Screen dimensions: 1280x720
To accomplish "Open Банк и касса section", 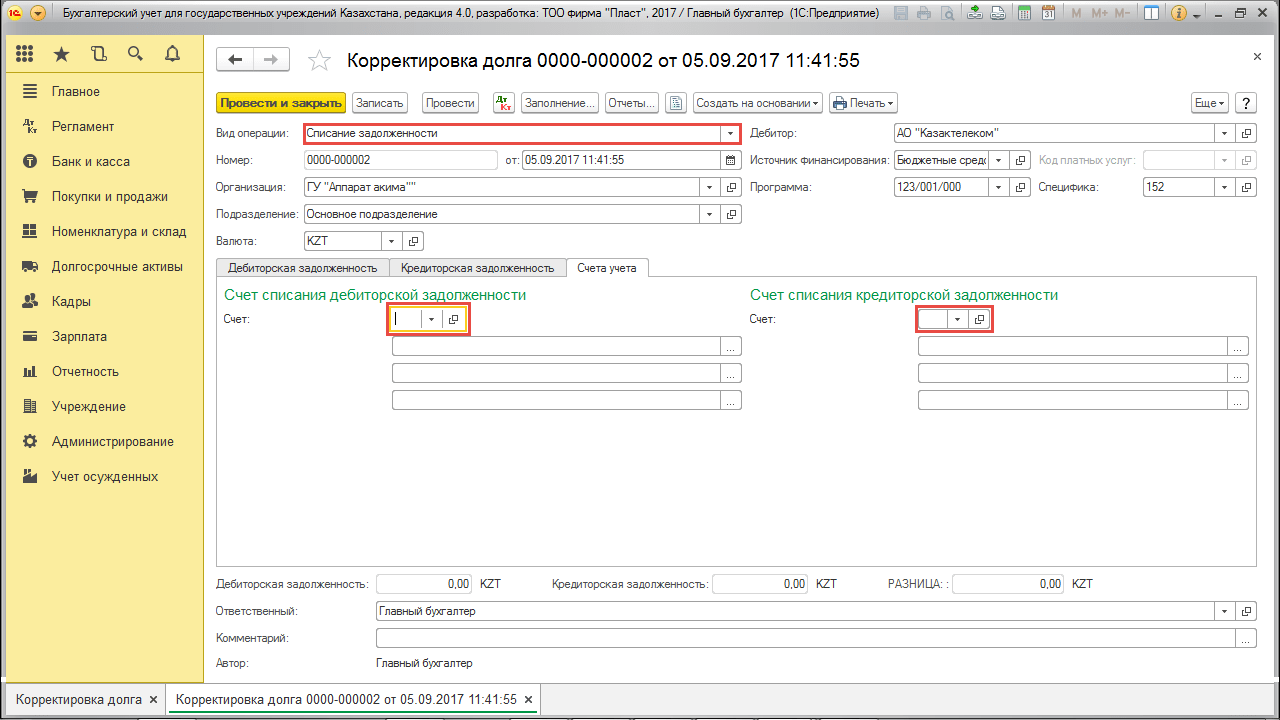I will click(x=91, y=162).
